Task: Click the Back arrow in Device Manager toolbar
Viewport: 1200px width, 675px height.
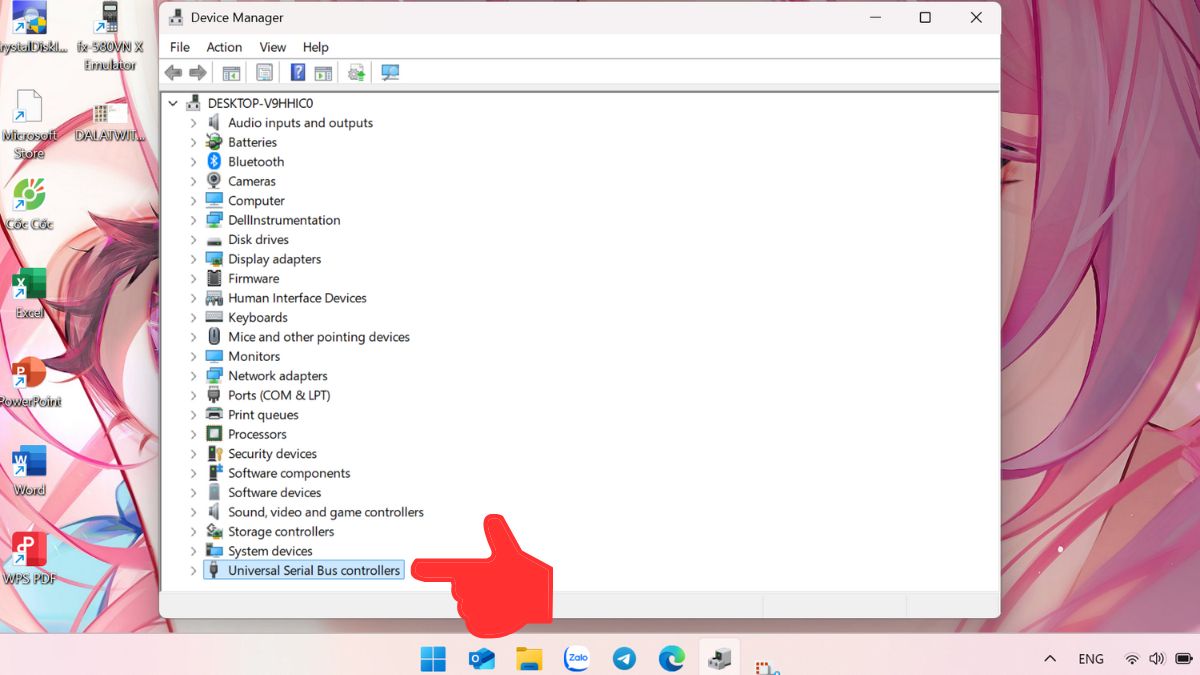Action: [x=173, y=73]
